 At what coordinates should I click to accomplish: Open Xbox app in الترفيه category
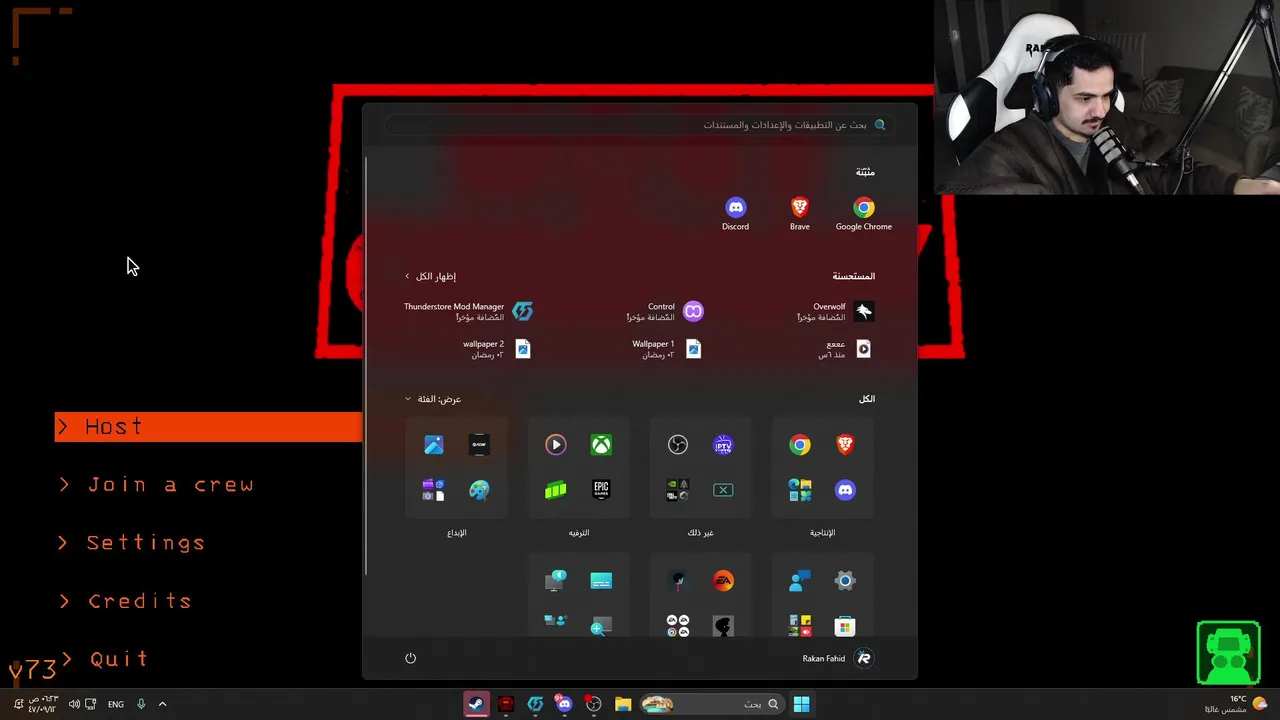[601, 445]
